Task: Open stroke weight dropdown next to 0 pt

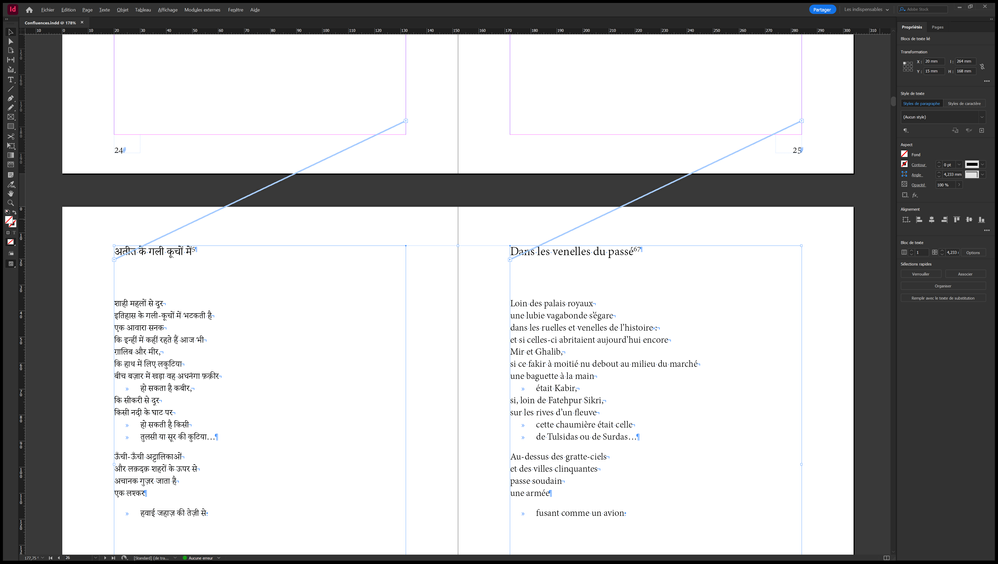Action: [x=959, y=164]
